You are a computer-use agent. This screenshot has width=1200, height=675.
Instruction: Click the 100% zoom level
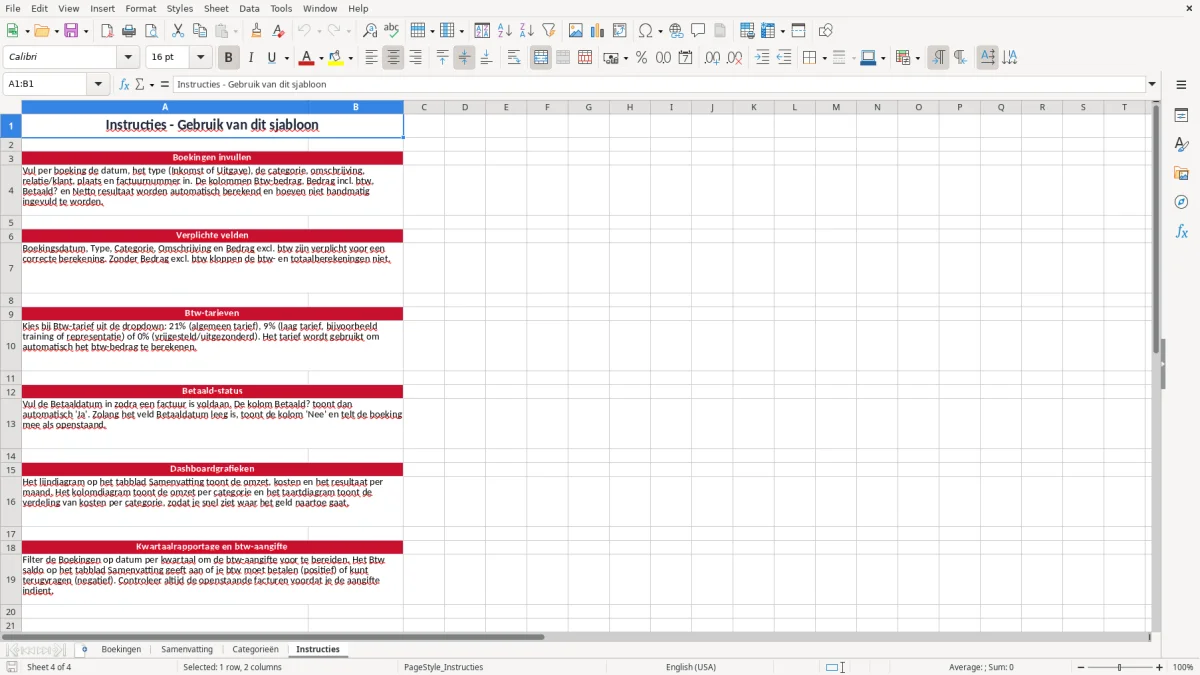1183,667
